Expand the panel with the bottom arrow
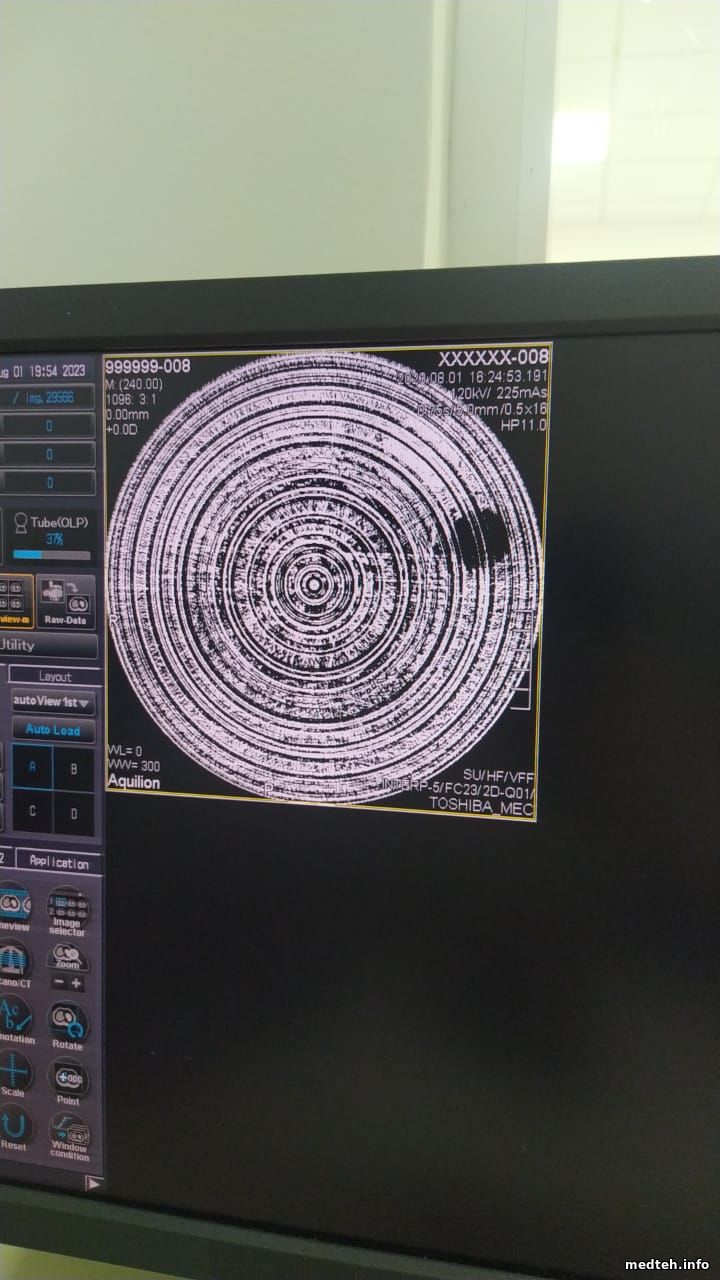The height and width of the screenshot is (1280, 720). coord(93,1183)
